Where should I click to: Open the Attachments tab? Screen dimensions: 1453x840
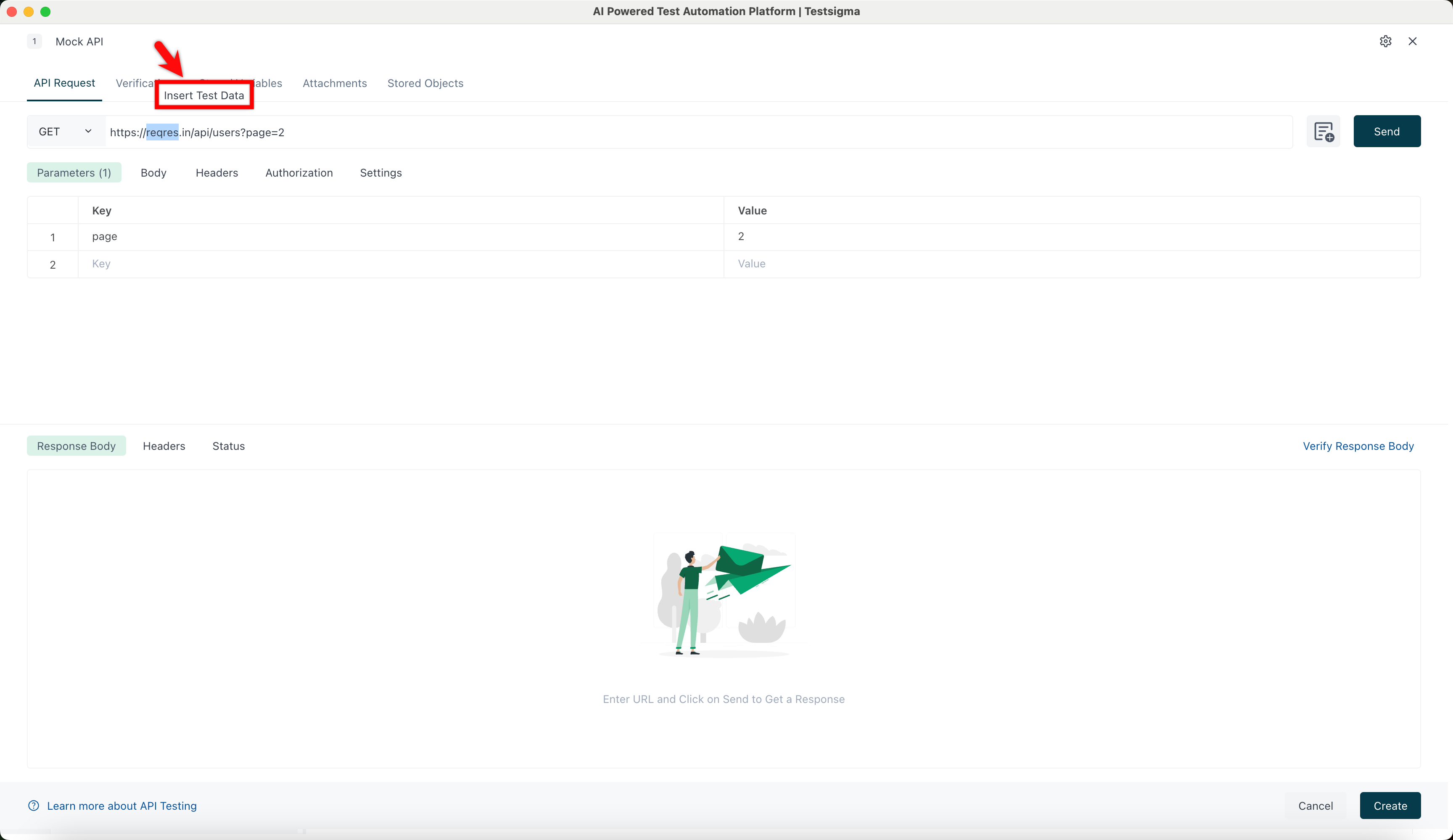[x=335, y=83]
